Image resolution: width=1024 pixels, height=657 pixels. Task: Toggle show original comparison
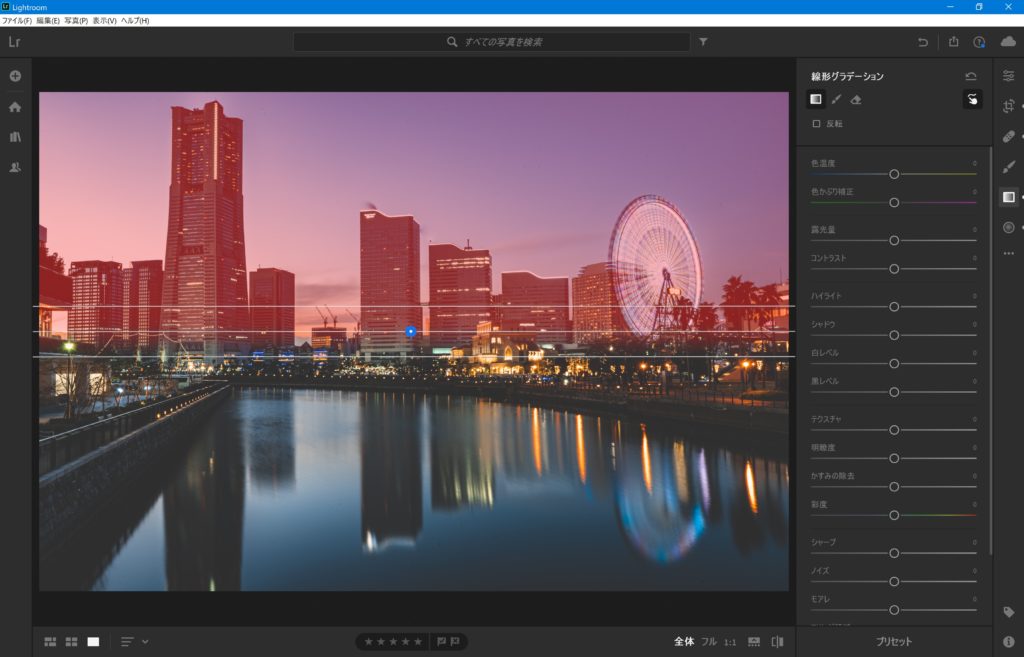(x=777, y=642)
